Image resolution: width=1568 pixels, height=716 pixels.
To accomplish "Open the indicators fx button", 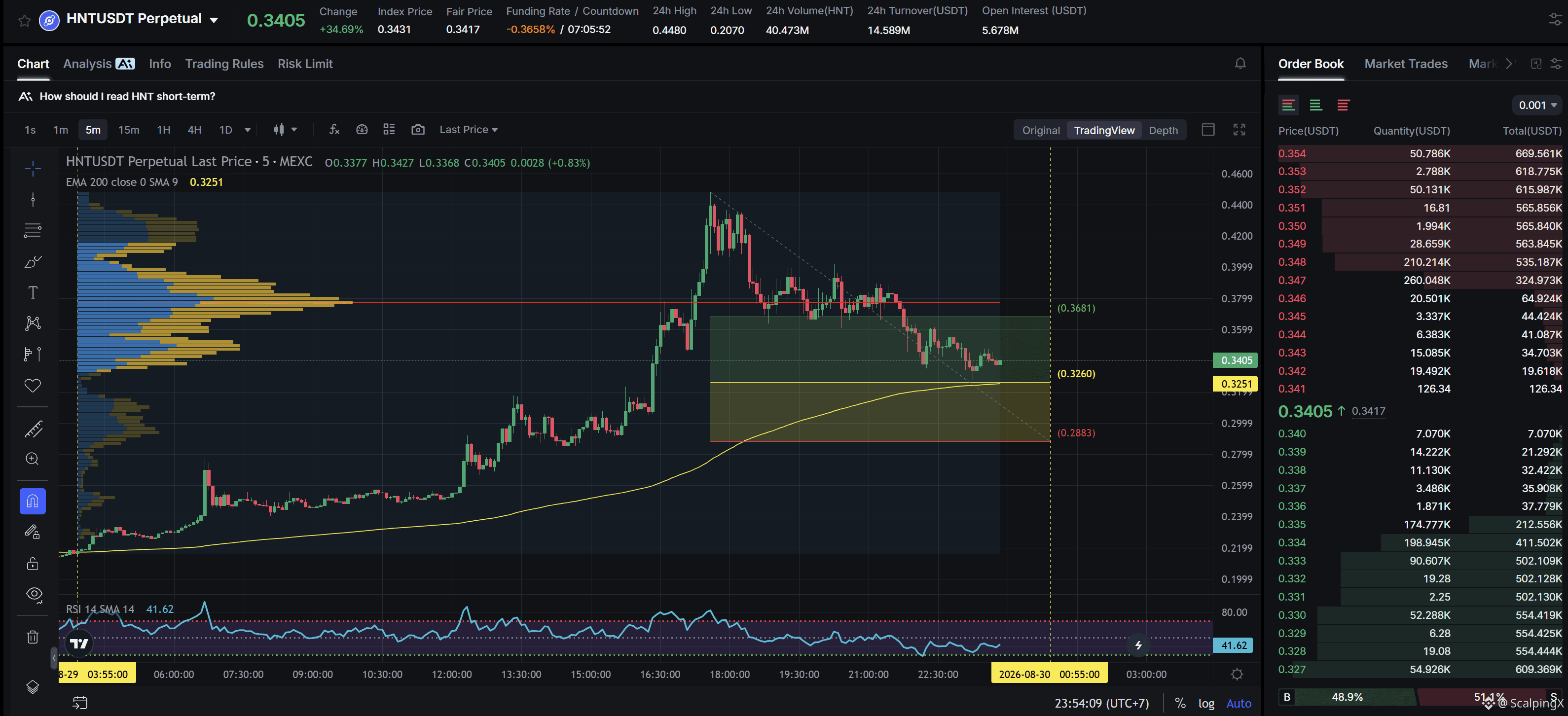I will click(334, 130).
